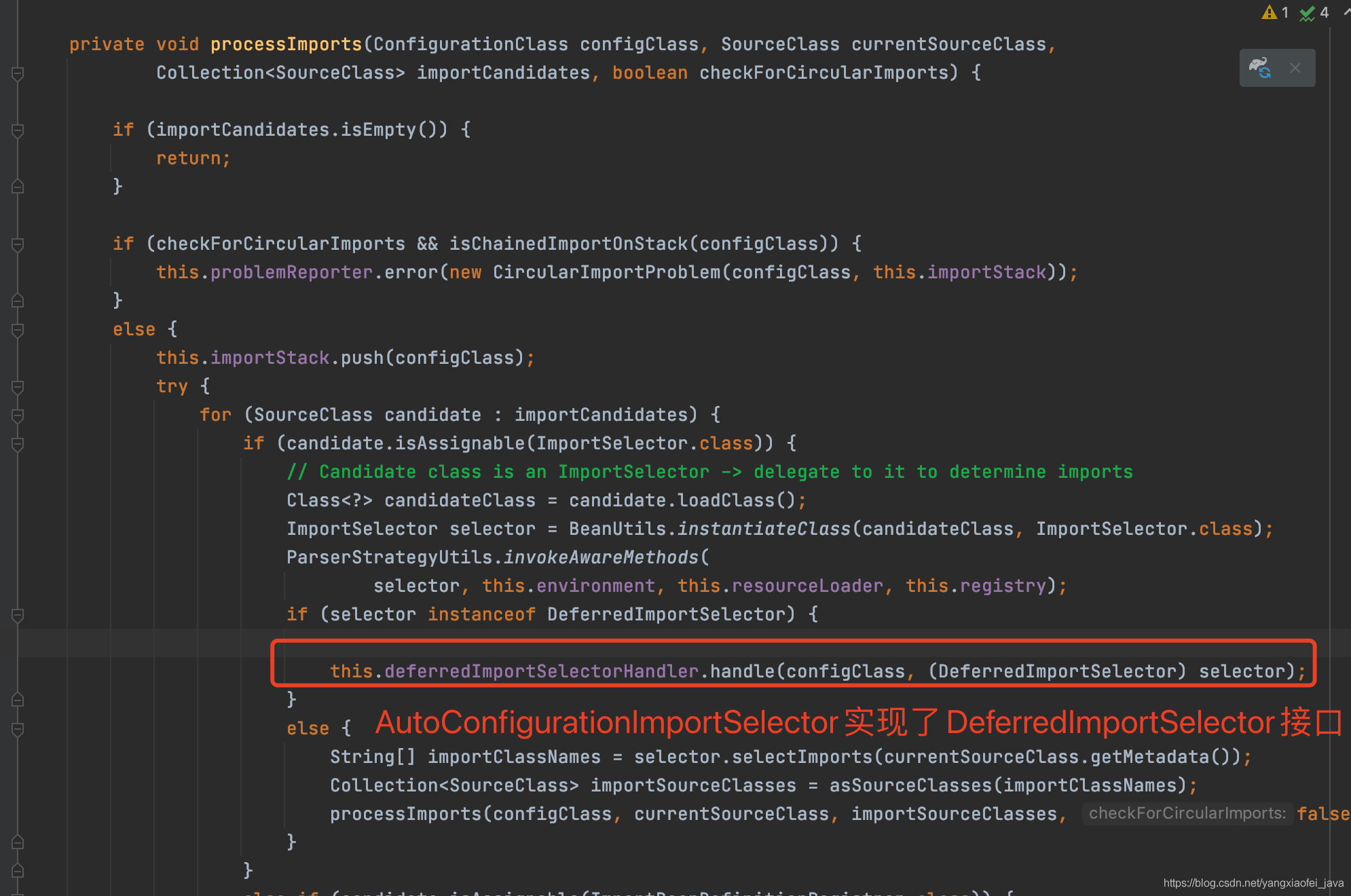Click fold end marker after problemReporter.error line
Viewport: 1351px width, 896px height.
(x=18, y=301)
